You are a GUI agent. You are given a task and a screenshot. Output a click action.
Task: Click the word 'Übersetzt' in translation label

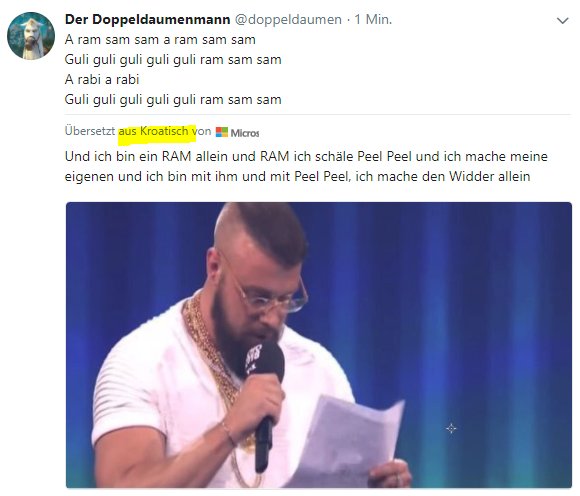click(90, 131)
